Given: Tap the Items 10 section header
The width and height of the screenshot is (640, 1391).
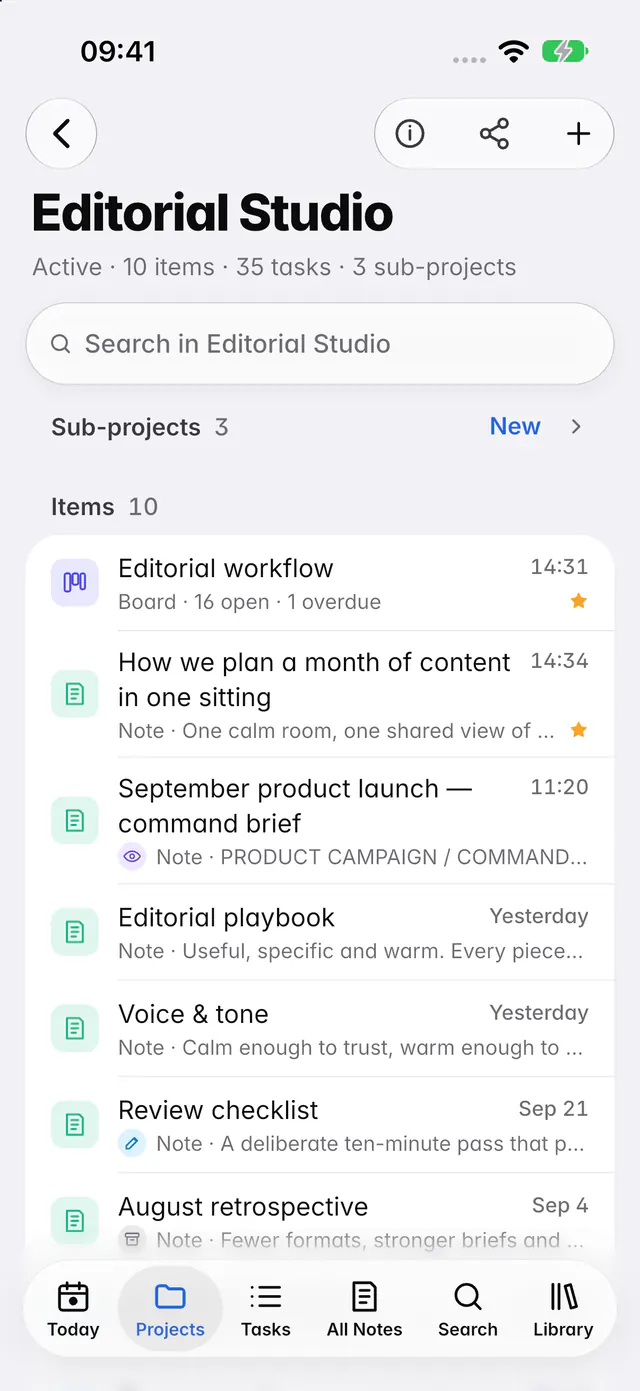Looking at the screenshot, I should (x=104, y=507).
